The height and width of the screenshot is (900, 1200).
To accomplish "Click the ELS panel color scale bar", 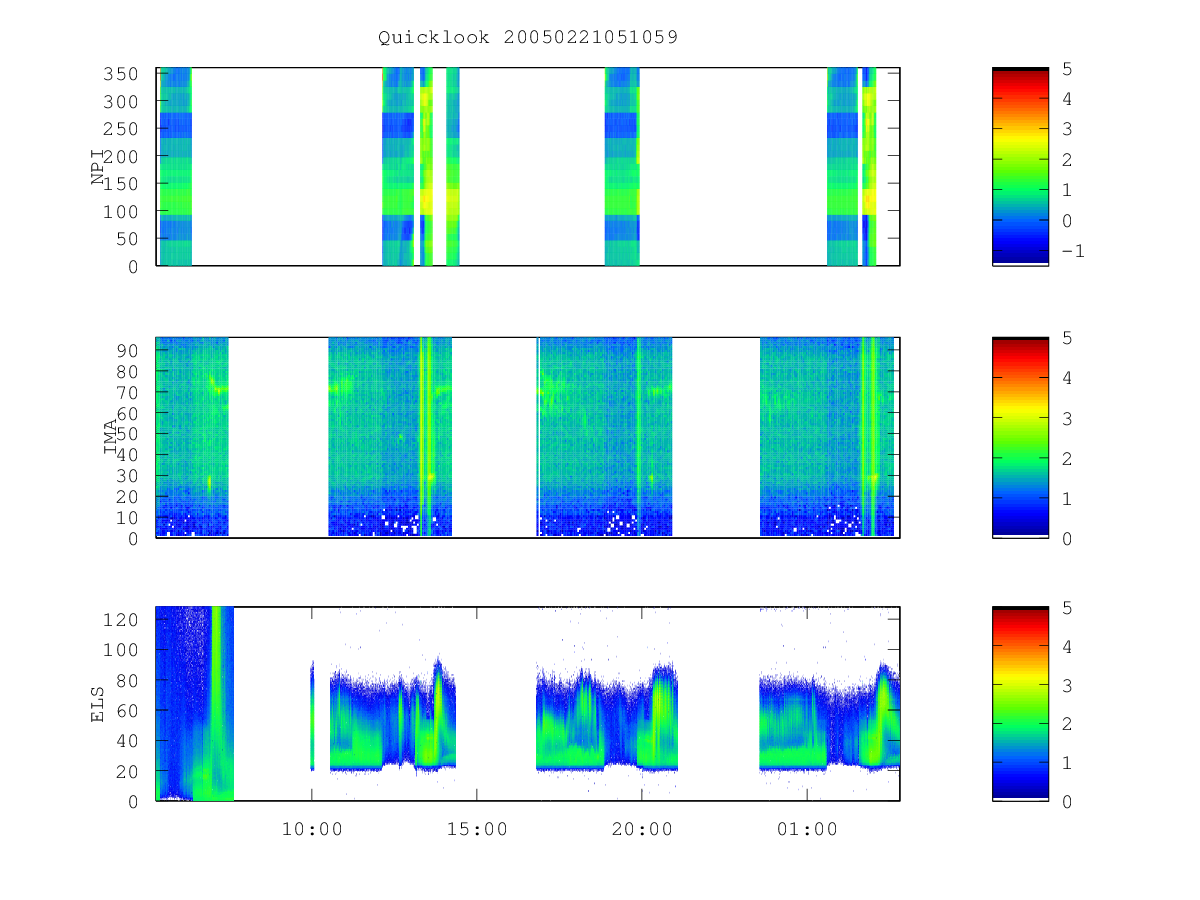I will click(1020, 703).
